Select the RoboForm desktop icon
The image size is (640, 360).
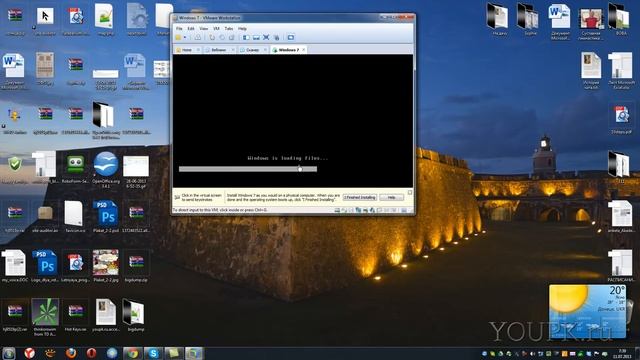pyautogui.click(x=76, y=168)
